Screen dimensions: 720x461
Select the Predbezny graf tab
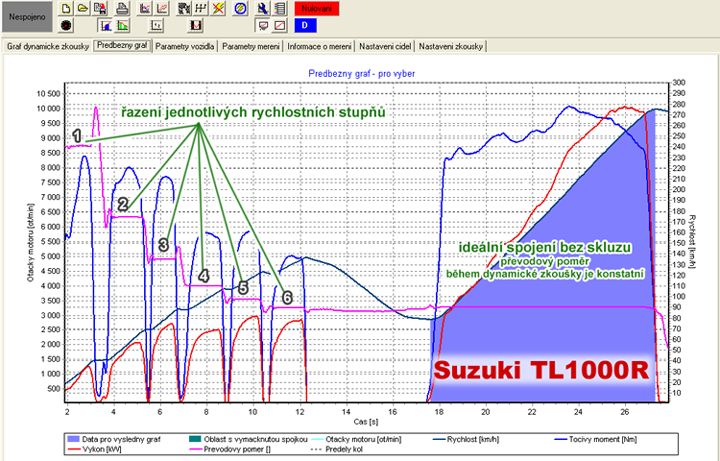click(x=122, y=45)
